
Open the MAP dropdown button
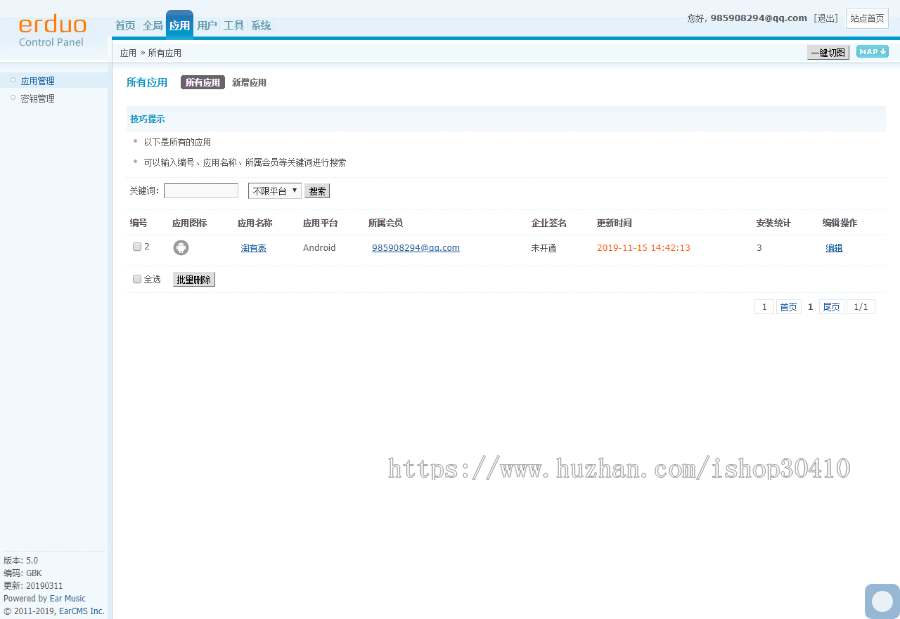click(x=873, y=52)
